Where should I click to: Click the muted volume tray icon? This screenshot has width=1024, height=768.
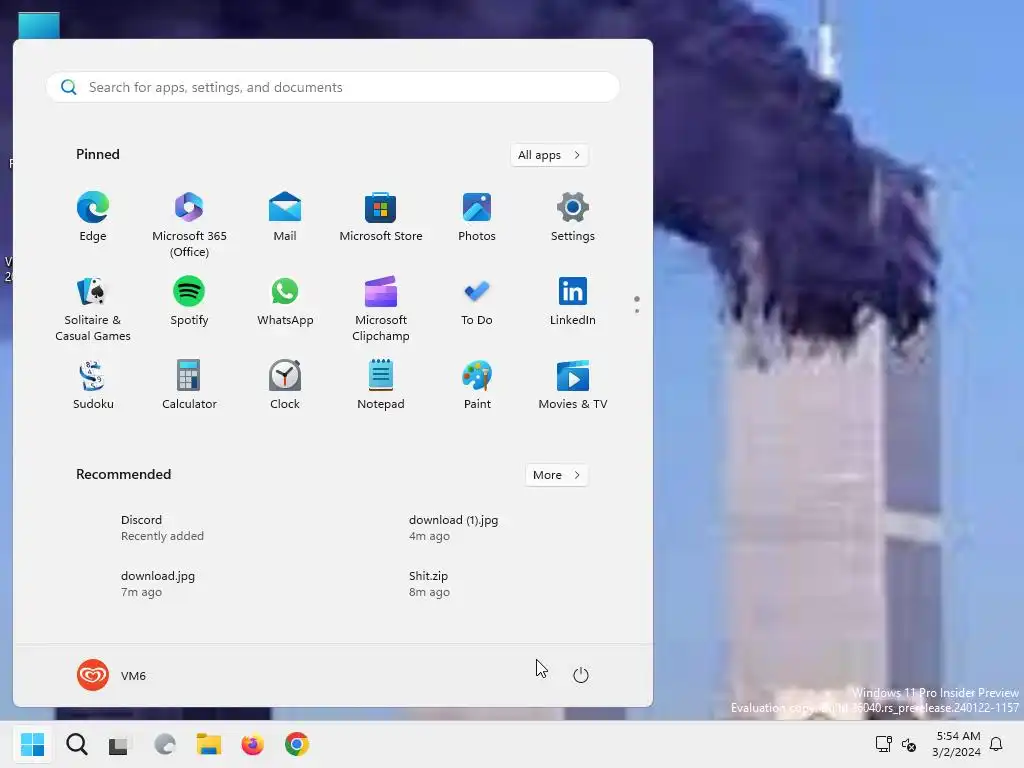(909, 744)
